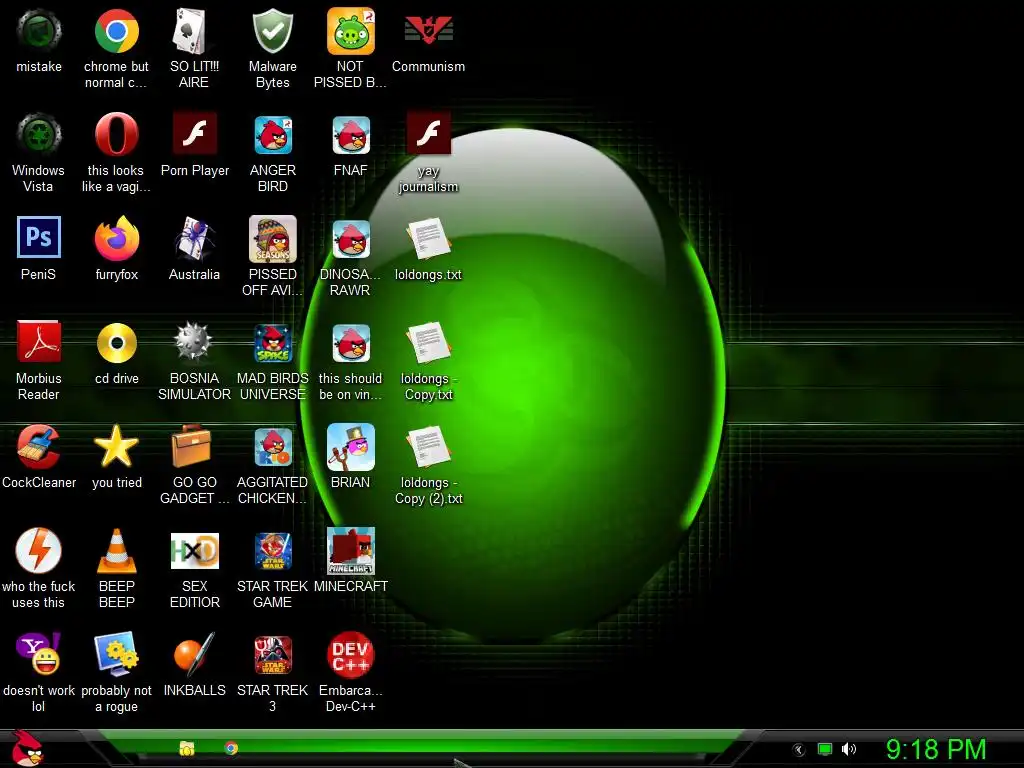Image resolution: width=1024 pixels, height=768 pixels.
Task: Select the 'MINECRAFT' blocky bird icon
Action: (350, 551)
